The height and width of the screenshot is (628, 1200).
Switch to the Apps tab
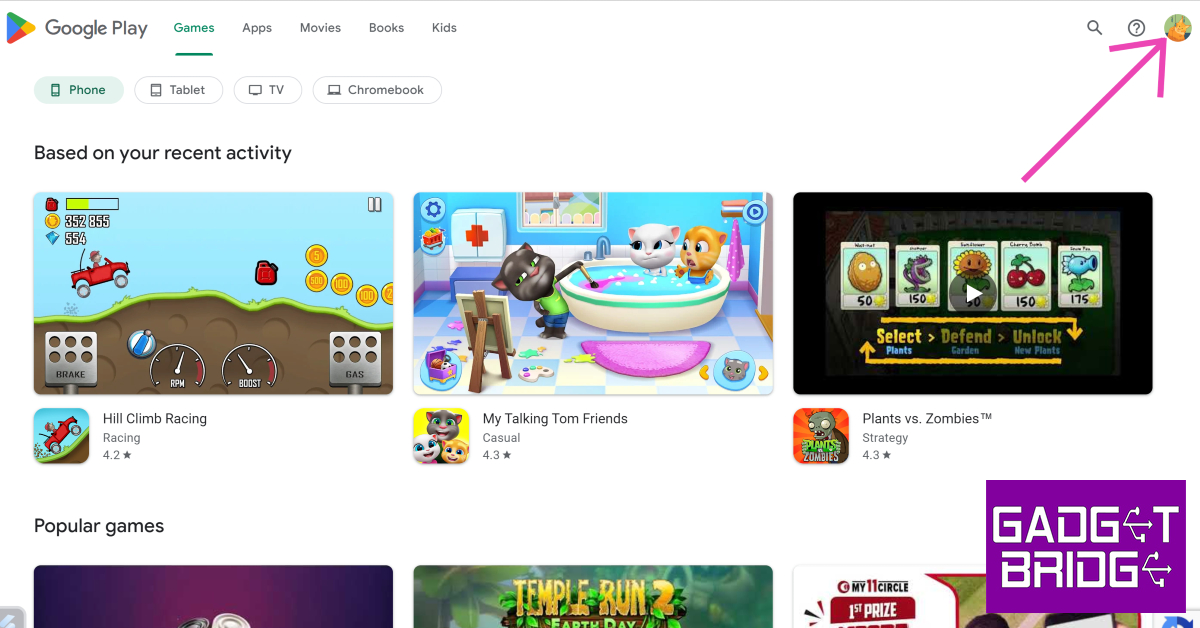(257, 28)
